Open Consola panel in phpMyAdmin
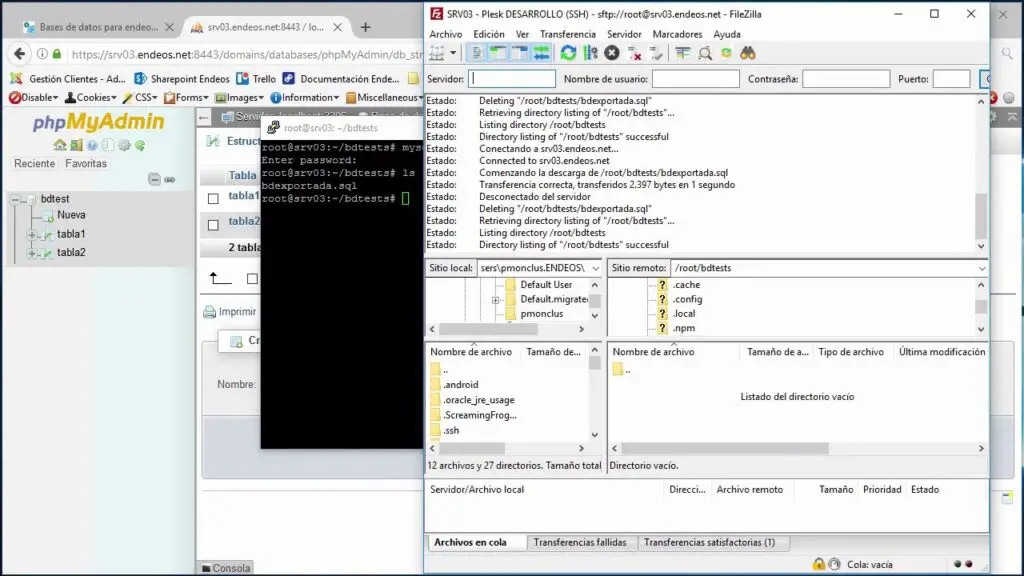 pyautogui.click(x=225, y=568)
